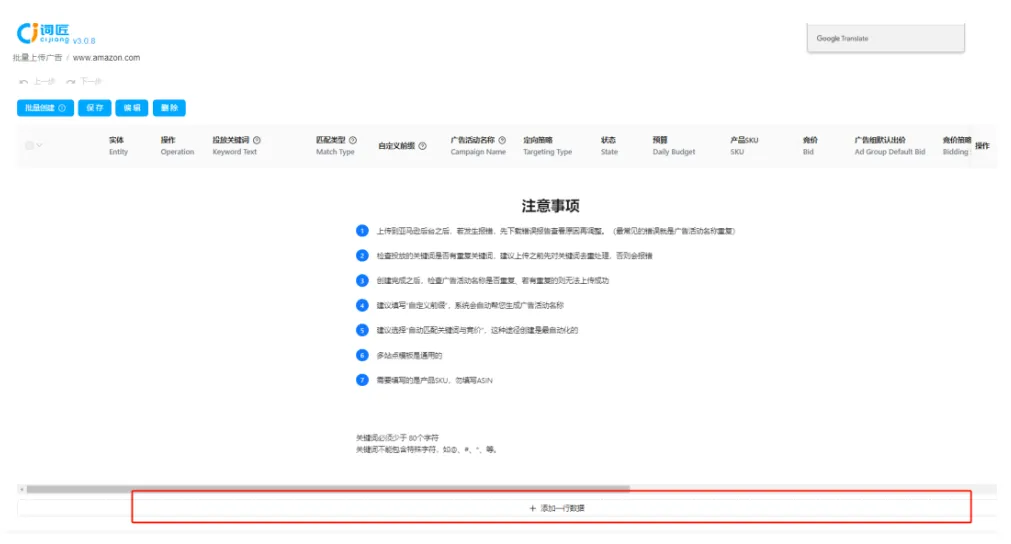Click the State column header
1011x544 pixels.
609,146
